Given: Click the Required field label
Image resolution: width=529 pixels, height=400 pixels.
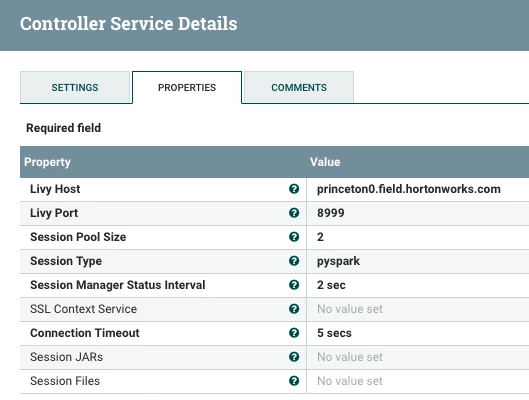Looking at the screenshot, I should [x=63, y=128].
